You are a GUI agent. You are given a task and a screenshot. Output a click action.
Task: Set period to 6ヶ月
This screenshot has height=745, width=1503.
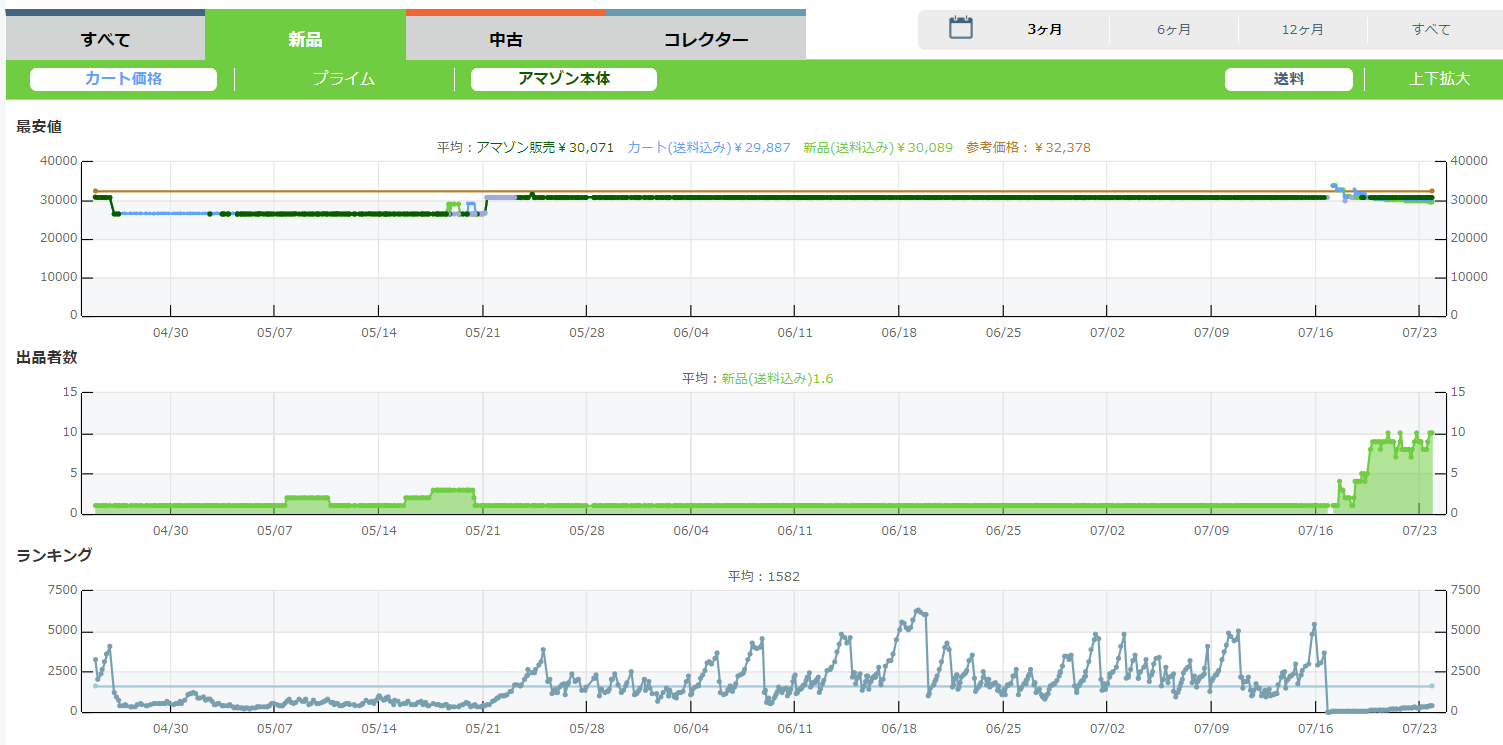pos(1173,30)
